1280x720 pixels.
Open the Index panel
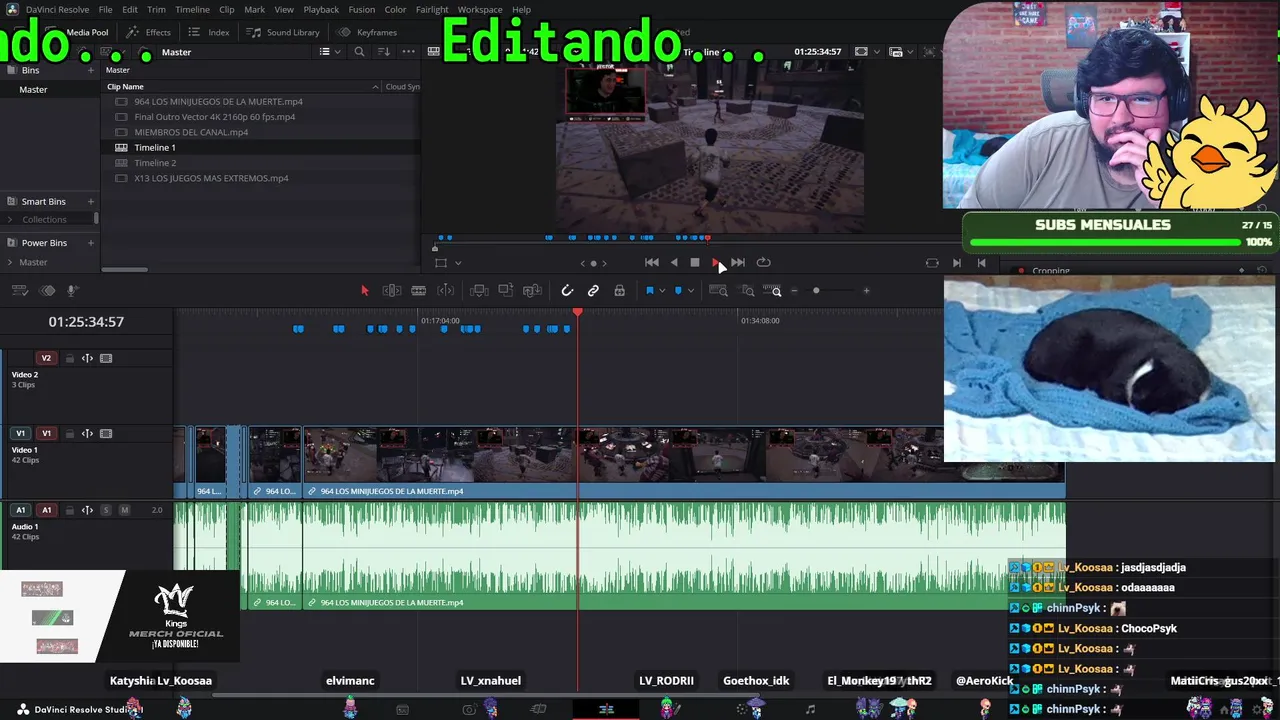[x=209, y=32]
